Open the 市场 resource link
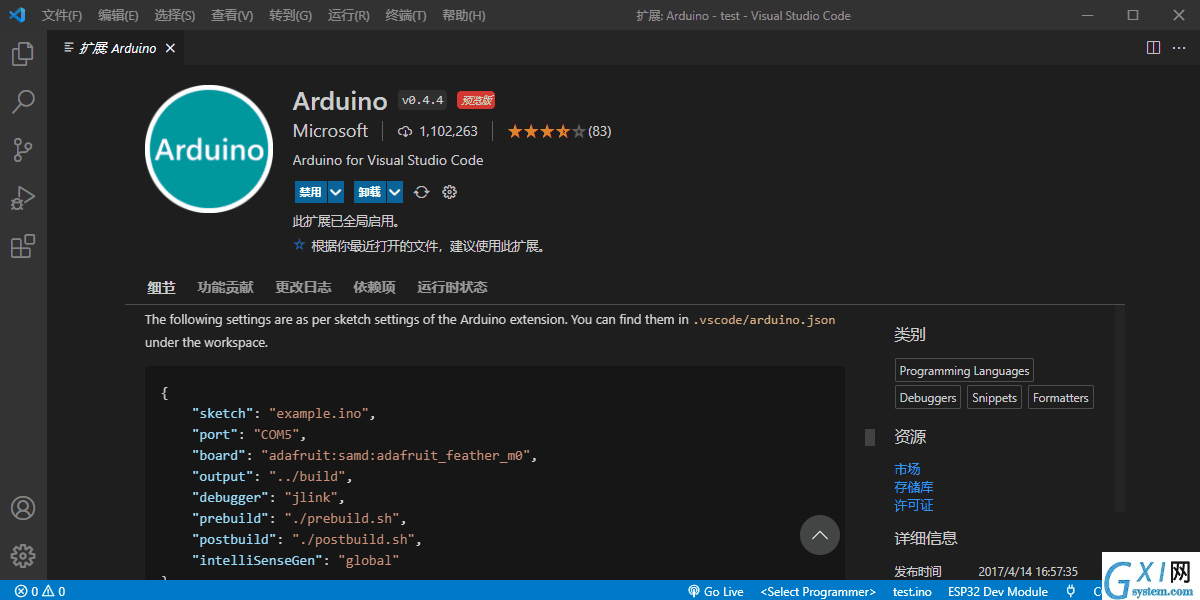The height and width of the screenshot is (600, 1200). [907, 469]
